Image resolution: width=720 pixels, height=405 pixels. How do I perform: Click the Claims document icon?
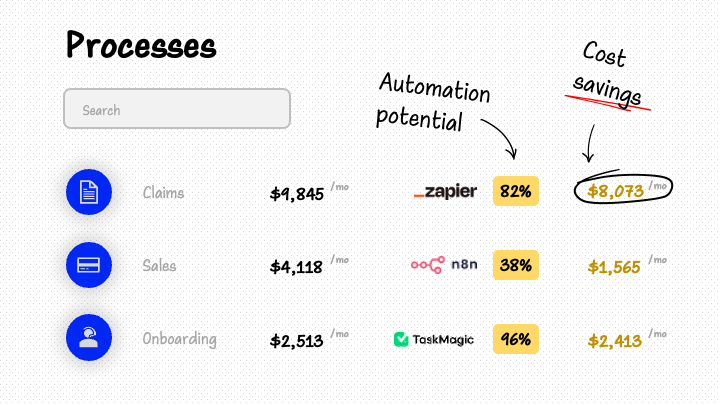point(89,191)
